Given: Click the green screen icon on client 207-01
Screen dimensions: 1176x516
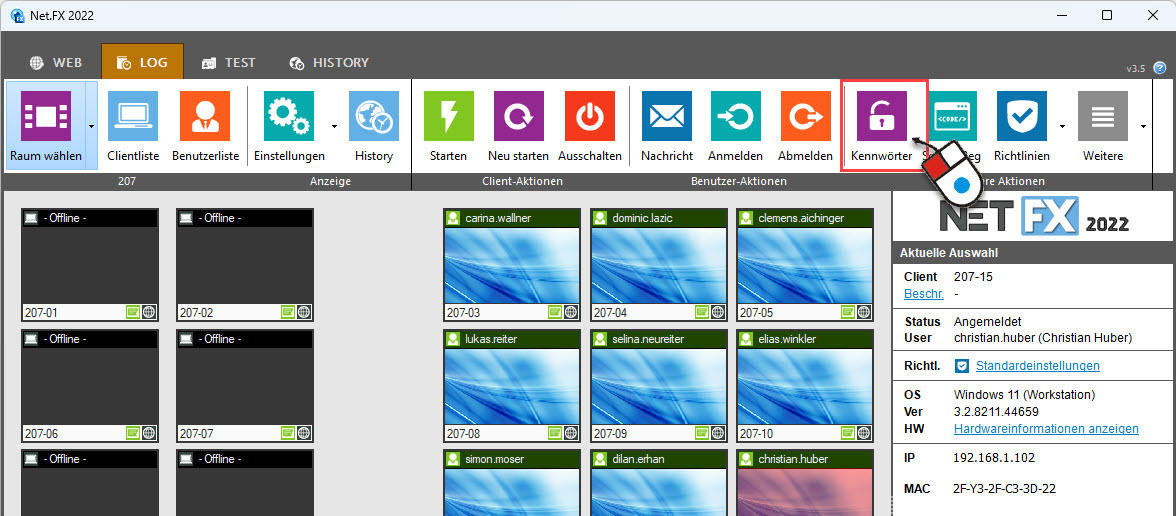Looking at the screenshot, I should 132,311.
